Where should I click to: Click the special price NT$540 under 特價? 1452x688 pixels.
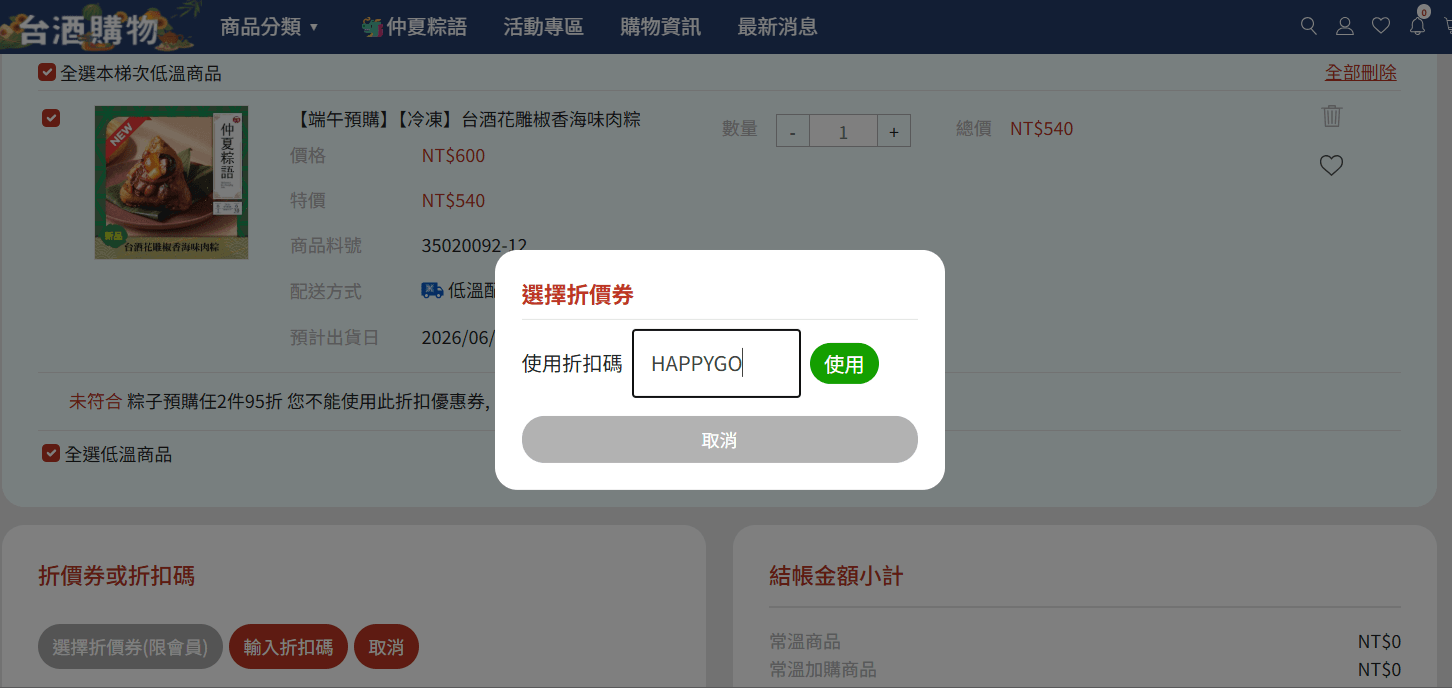453,201
